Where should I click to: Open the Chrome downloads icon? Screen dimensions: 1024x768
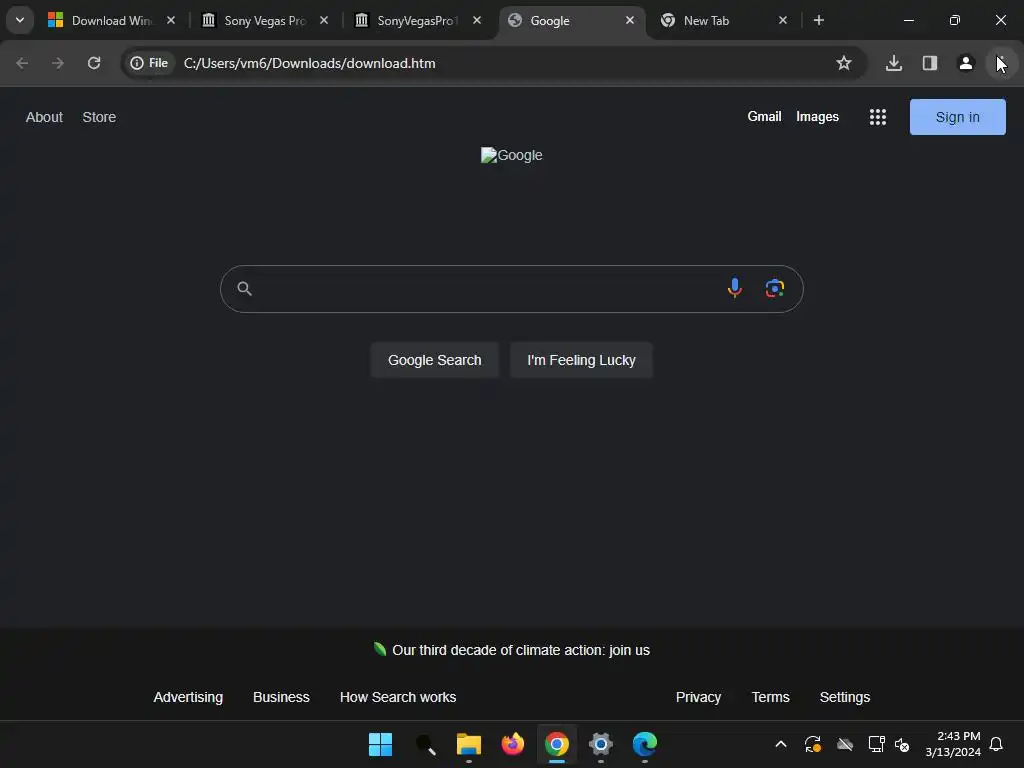pyautogui.click(x=893, y=63)
